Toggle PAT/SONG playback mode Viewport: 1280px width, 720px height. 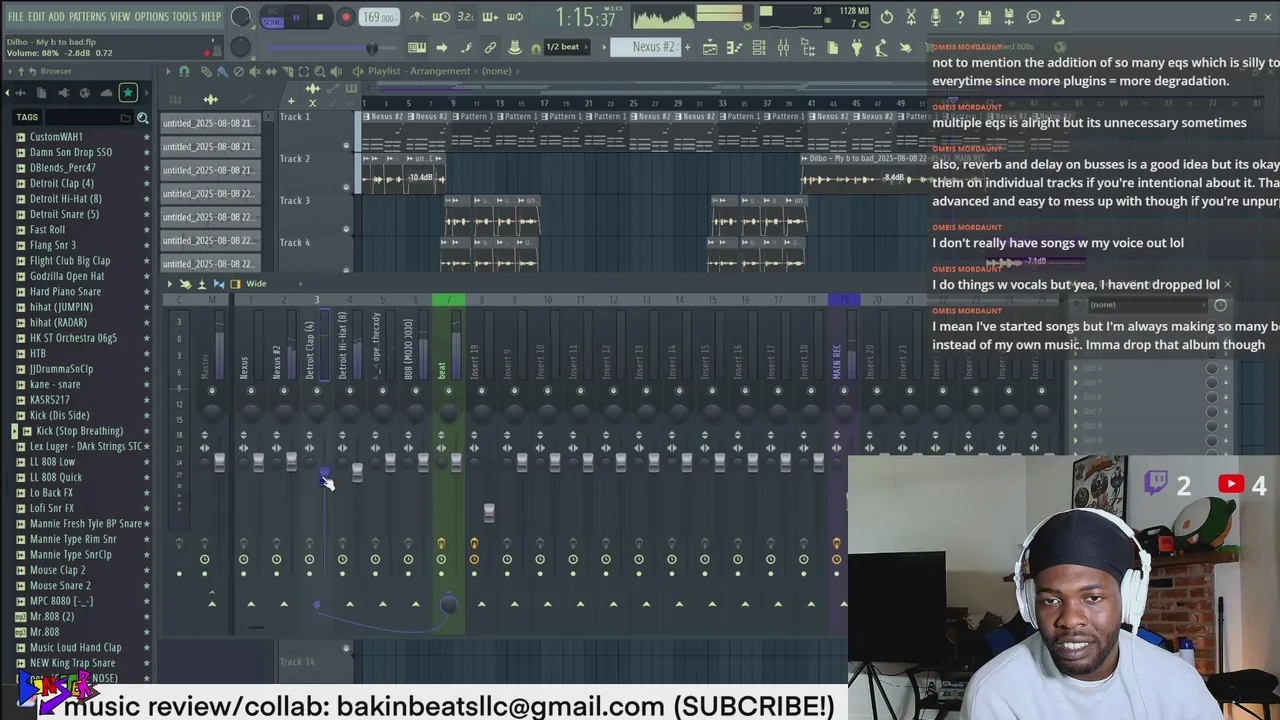271,17
